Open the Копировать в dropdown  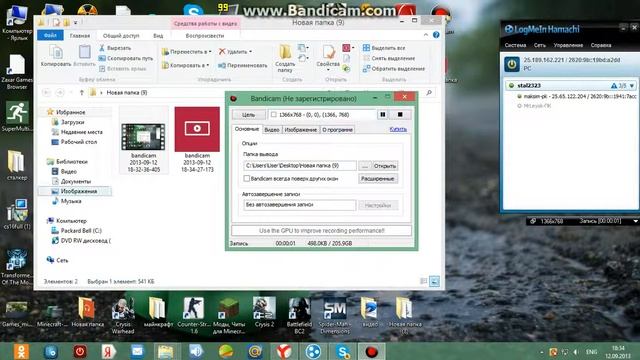click(x=186, y=65)
